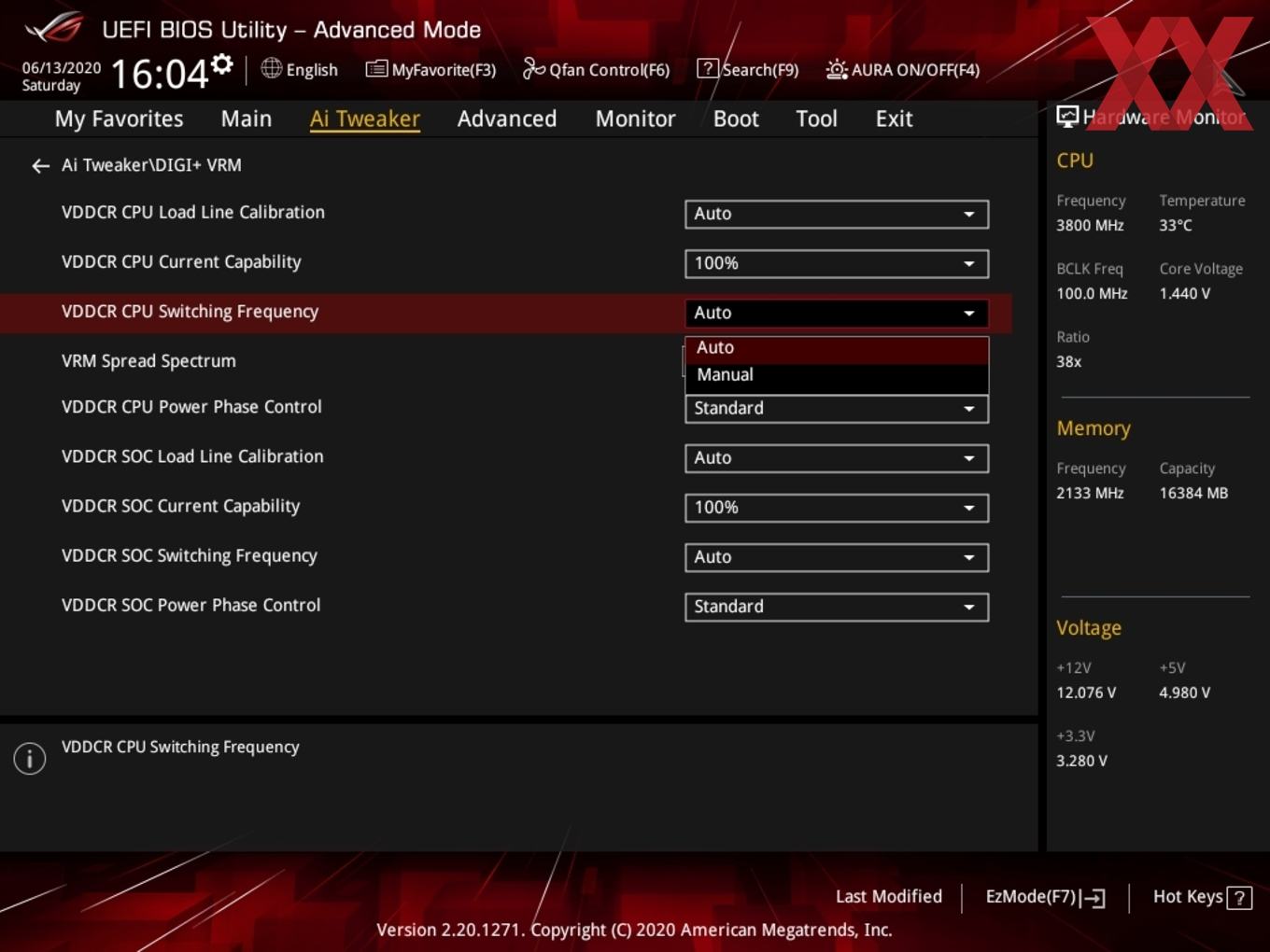
Task: Open VDDCR SOC Load Line Calibration dropdown
Action: pos(837,458)
